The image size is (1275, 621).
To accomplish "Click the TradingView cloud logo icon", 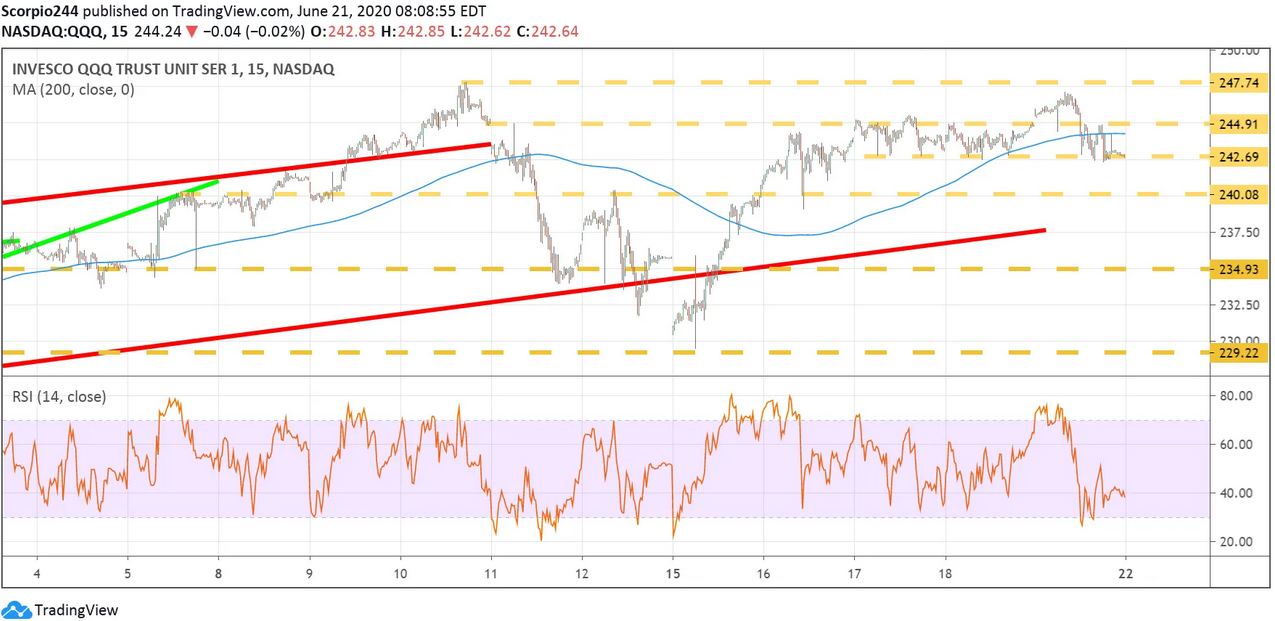I will coord(16,609).
